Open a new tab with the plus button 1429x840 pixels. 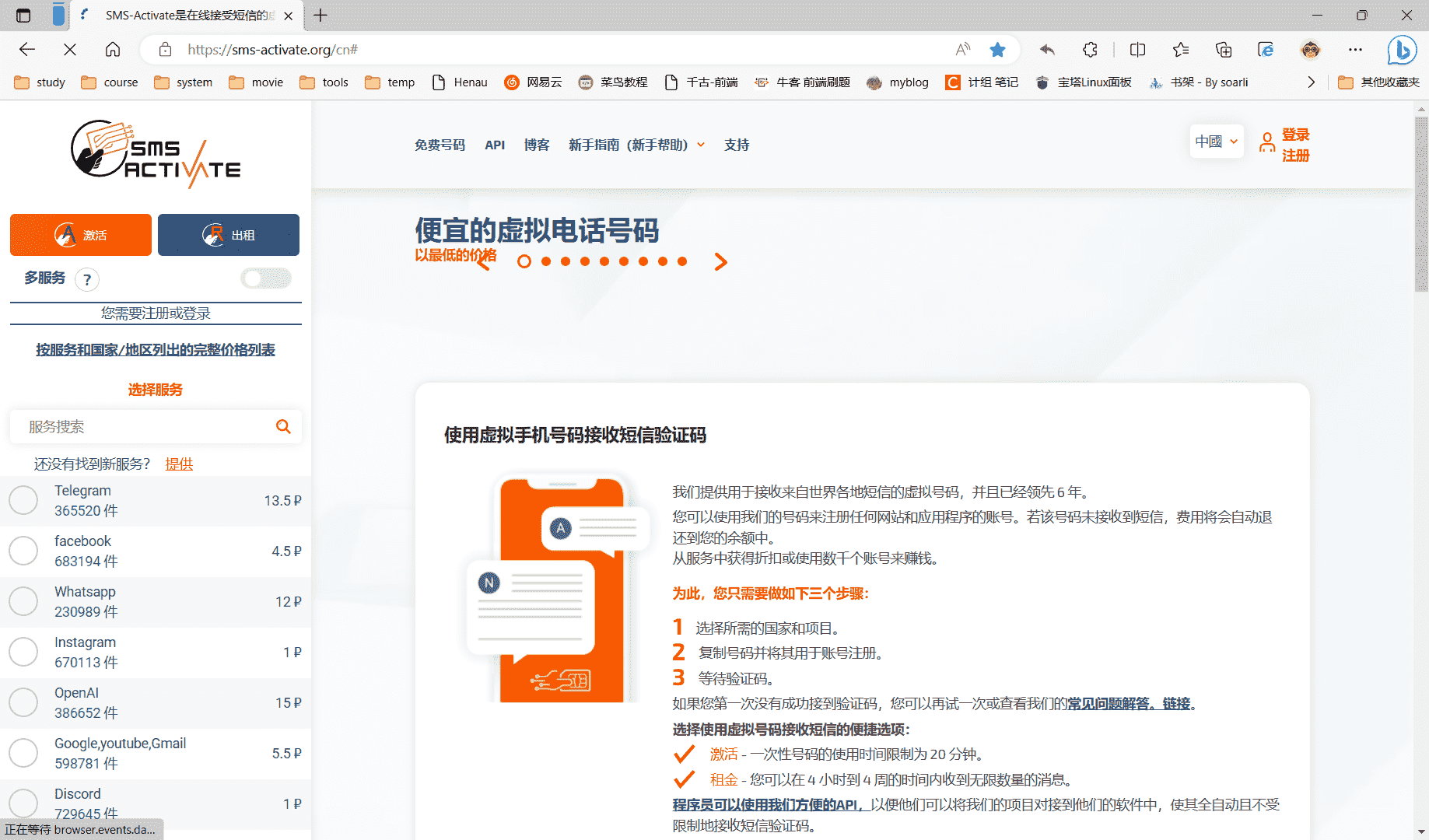click(x=320, y=15)
